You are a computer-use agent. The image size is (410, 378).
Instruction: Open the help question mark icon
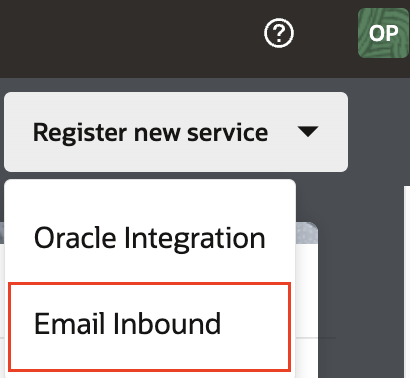(279, 33)
